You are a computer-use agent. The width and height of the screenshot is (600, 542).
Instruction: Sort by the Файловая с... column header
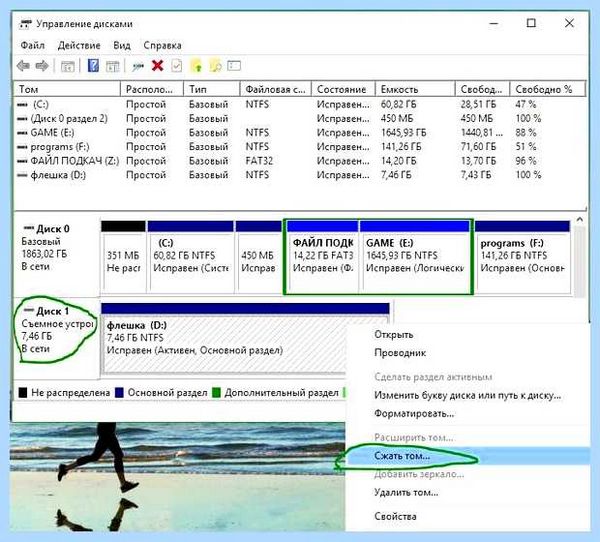coord(276,89)
